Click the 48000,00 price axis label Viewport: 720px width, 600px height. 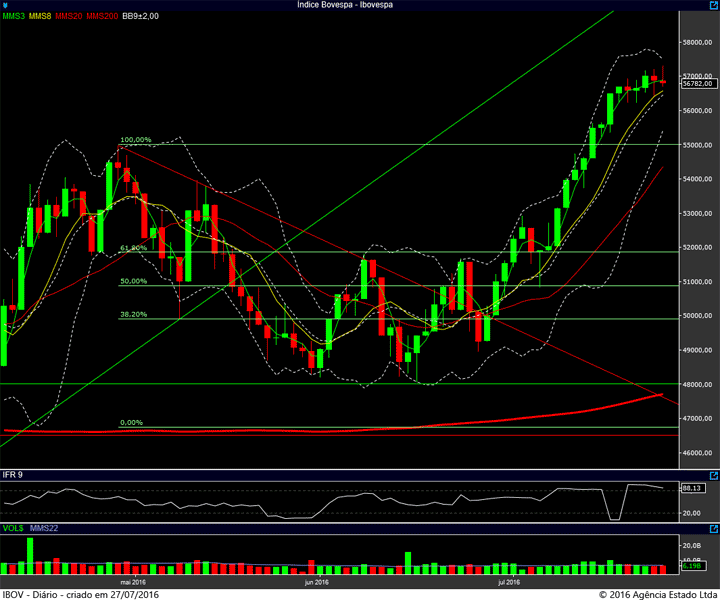click(698, 384)
